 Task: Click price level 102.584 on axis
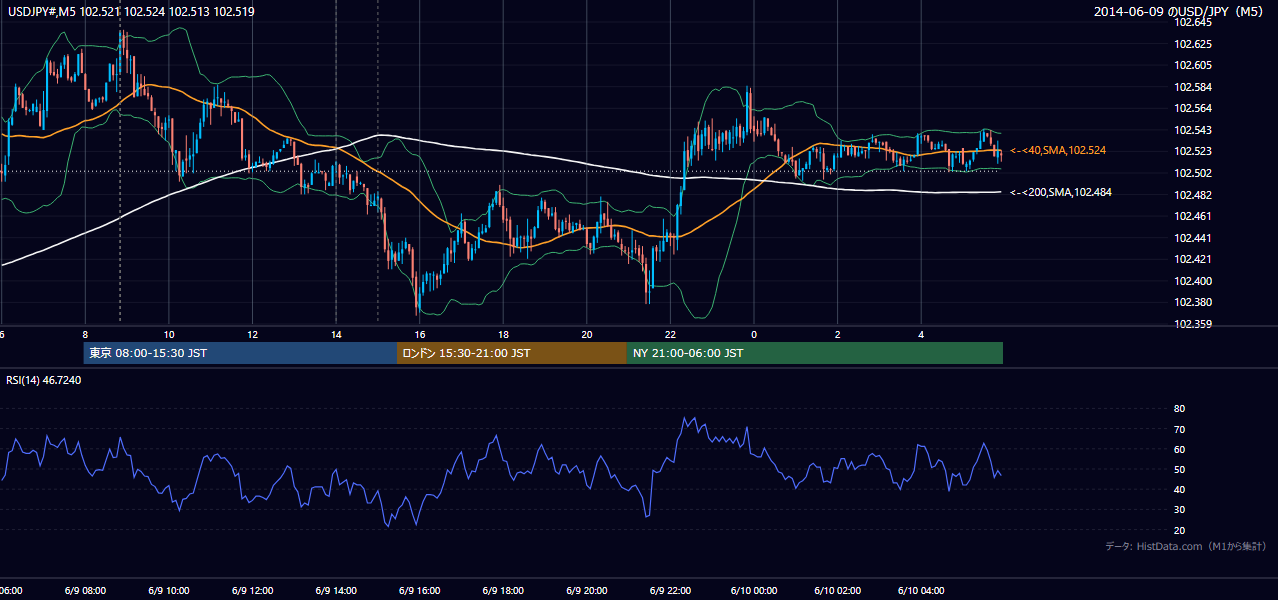[1193, 87]
